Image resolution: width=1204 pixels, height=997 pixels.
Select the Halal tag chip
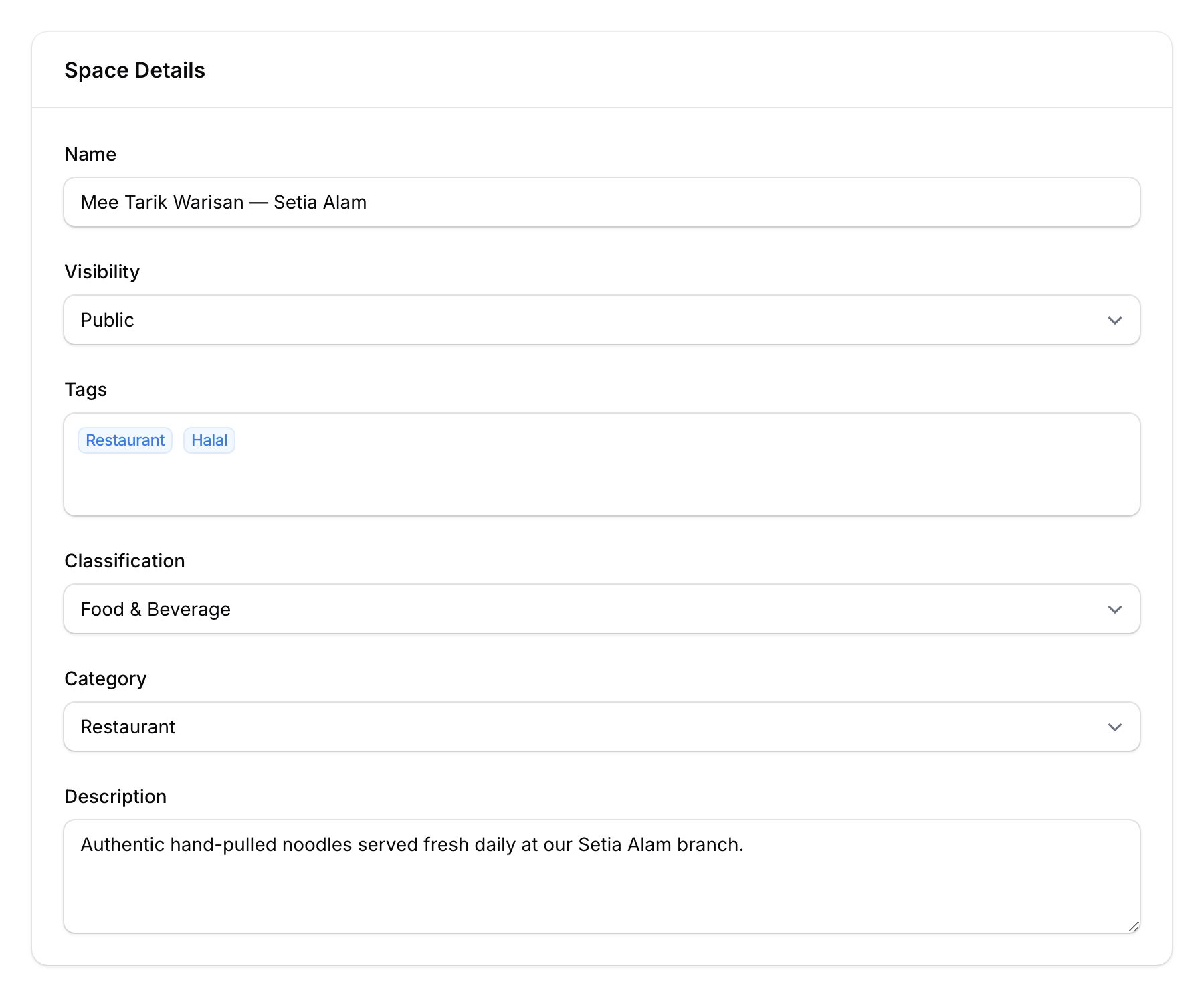tap(209, 440)
